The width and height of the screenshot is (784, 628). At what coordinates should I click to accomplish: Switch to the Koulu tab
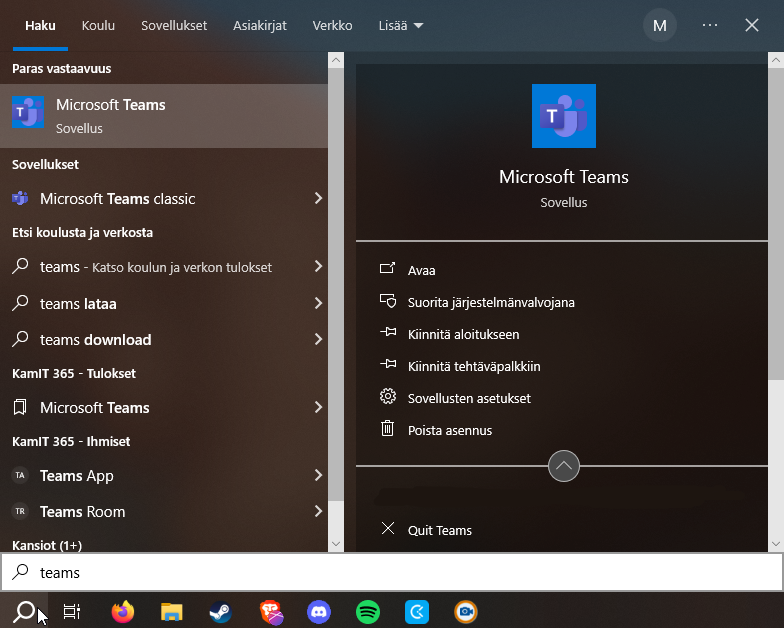[x=98, y=26]
